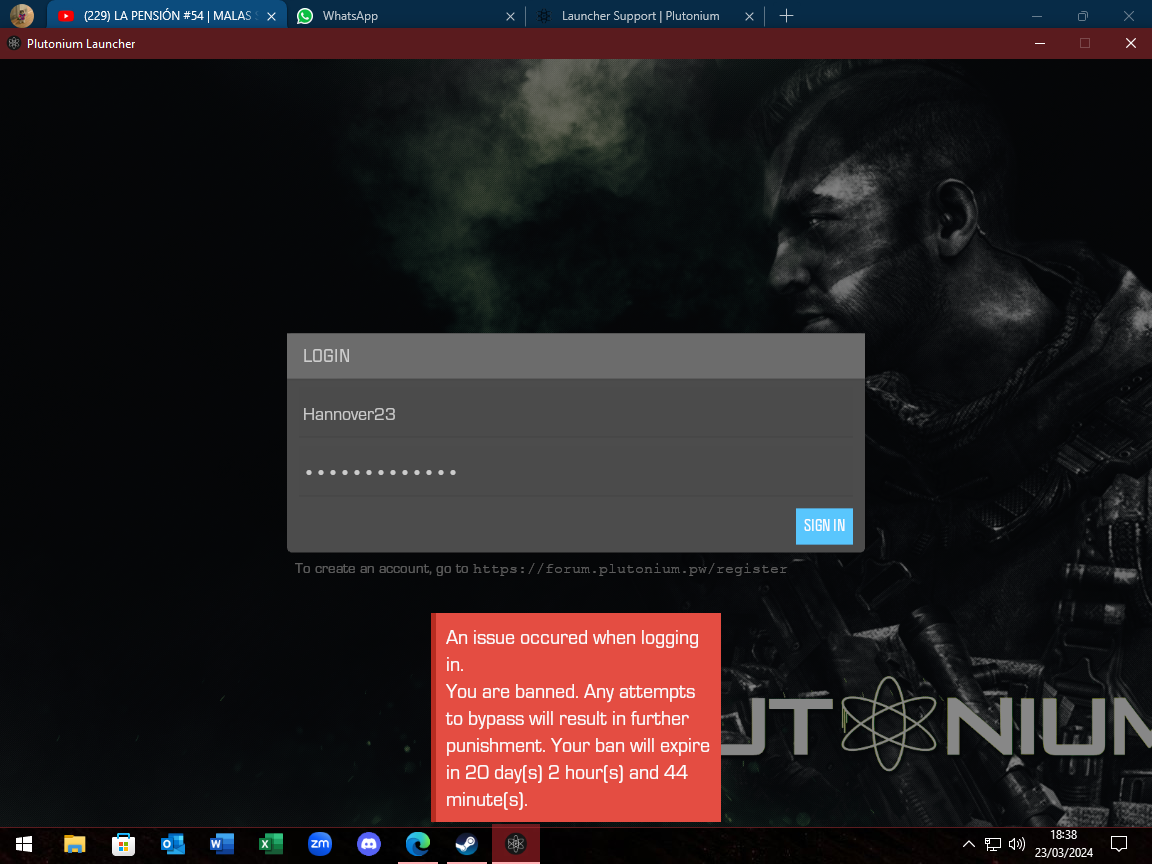Image resolution: width=1152 pixels, height=864 pixels.
Task: Open Microsoft Edge from the taskbar
Action: [x=417, y=844]
